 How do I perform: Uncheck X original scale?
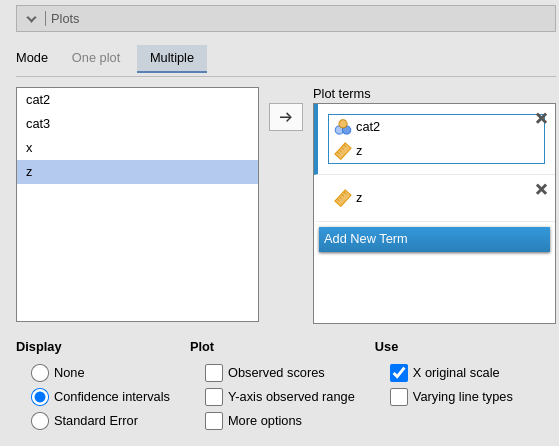point(399,373)
